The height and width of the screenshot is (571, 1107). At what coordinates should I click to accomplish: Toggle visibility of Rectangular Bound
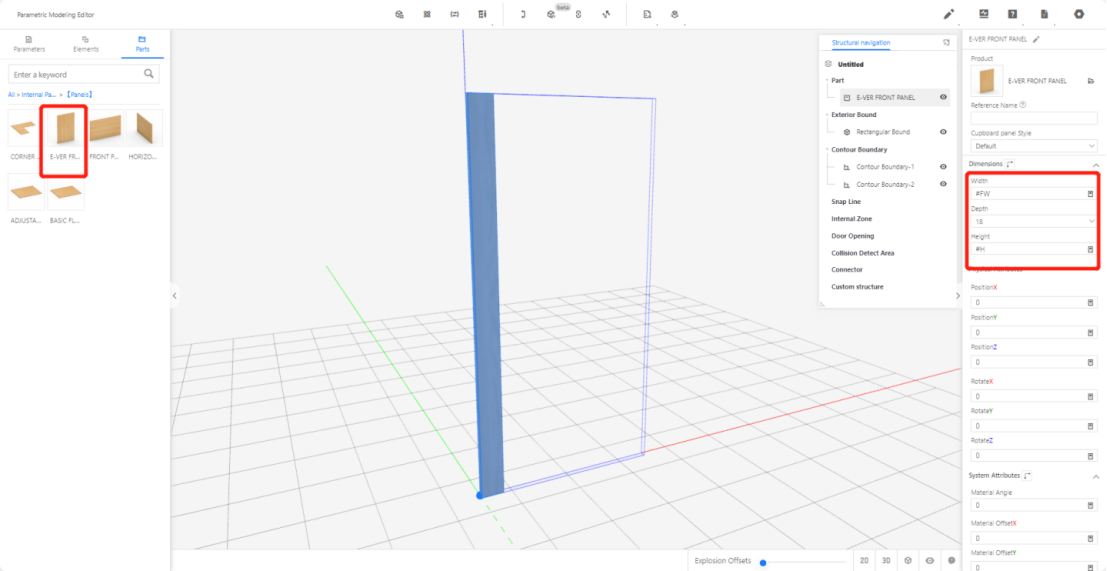(943, 132)
